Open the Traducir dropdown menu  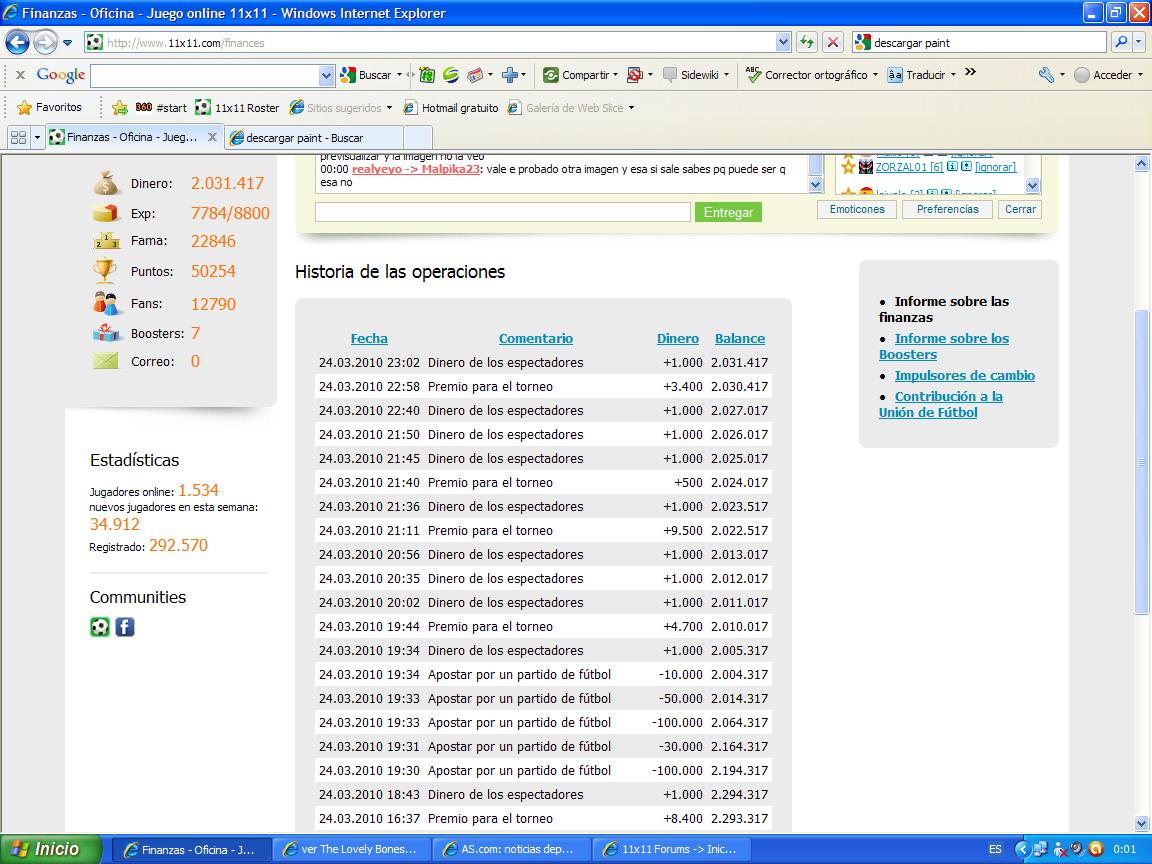pyautogui.click(x=922, y=75)
